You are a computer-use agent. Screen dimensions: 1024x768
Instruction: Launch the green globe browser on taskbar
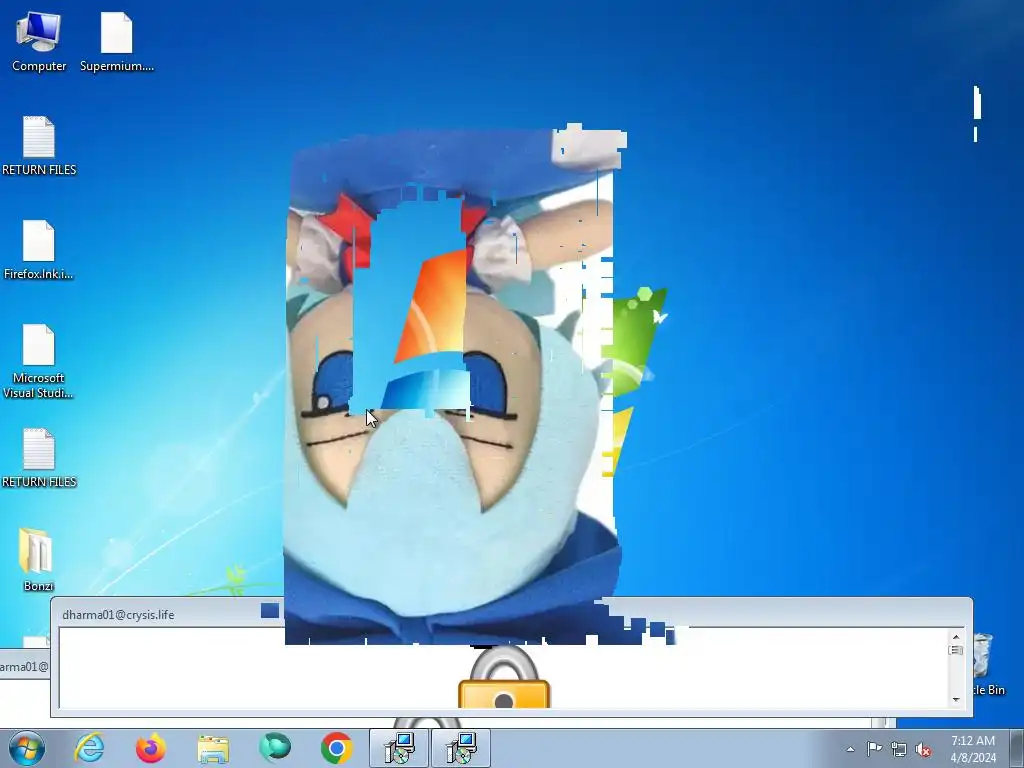coord(275,748)
